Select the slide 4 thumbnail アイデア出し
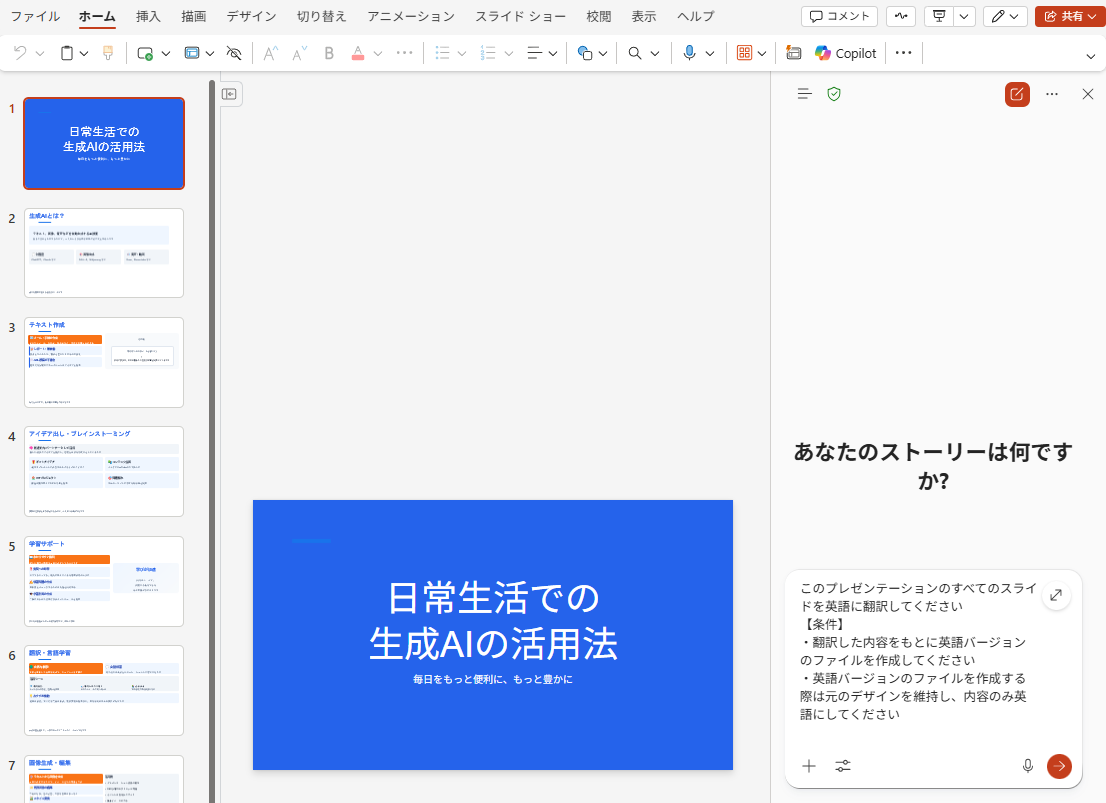This screenshot has width=1106, height=803. pyautogui.click(x=104, y=471)
